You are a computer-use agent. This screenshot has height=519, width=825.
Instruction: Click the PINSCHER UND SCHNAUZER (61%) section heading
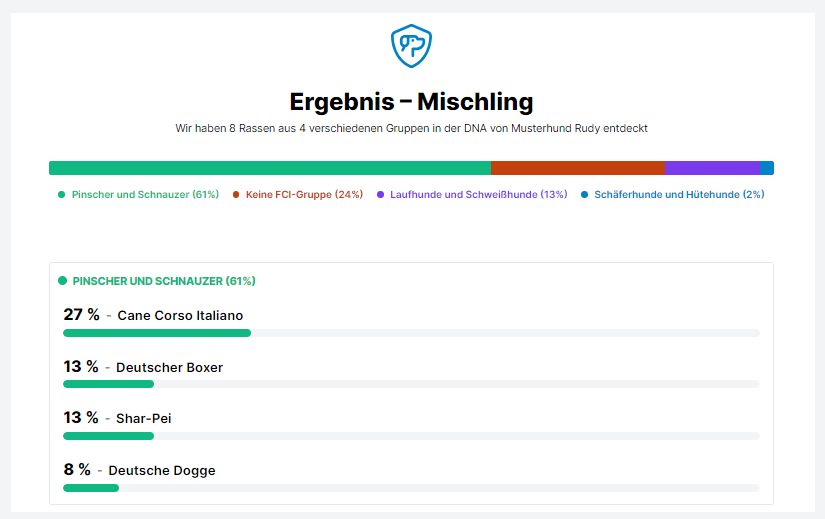pyautogui.click(x=164, y=281)
